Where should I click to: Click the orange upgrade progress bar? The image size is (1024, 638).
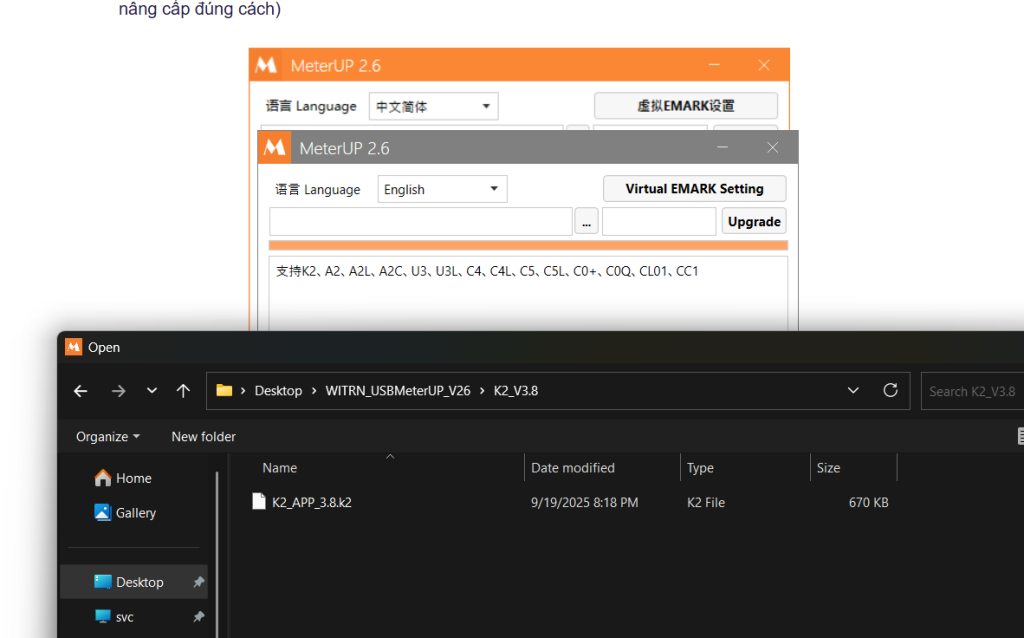[x=528, y=245]
